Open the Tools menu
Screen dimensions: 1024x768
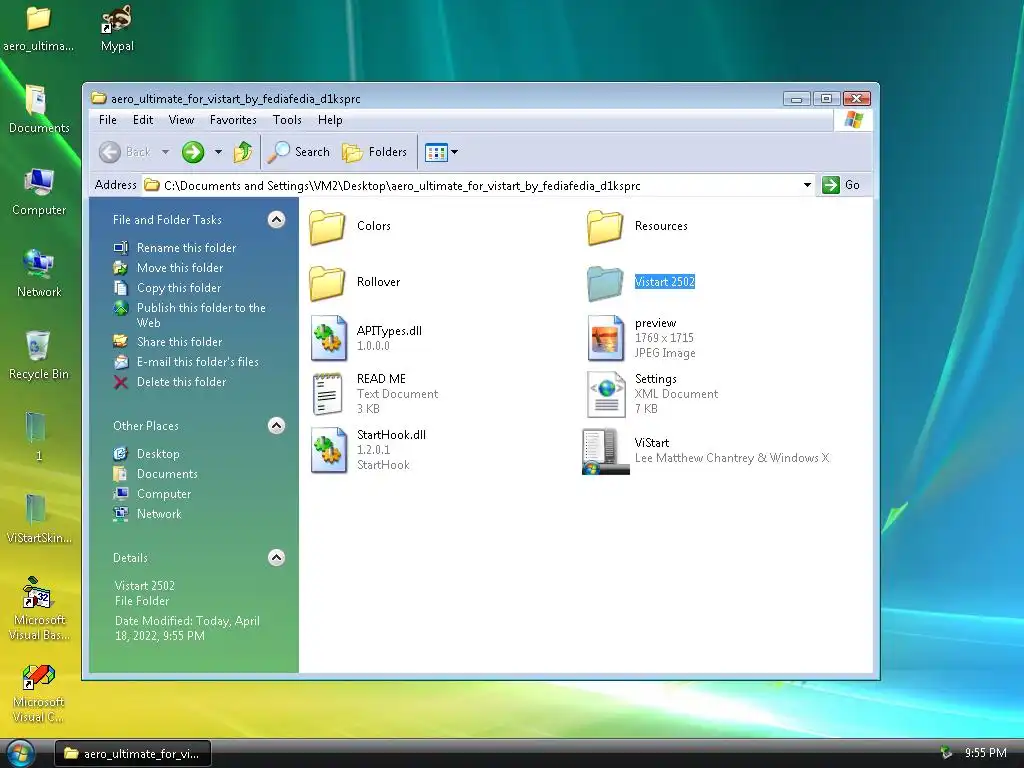[287, 120]
